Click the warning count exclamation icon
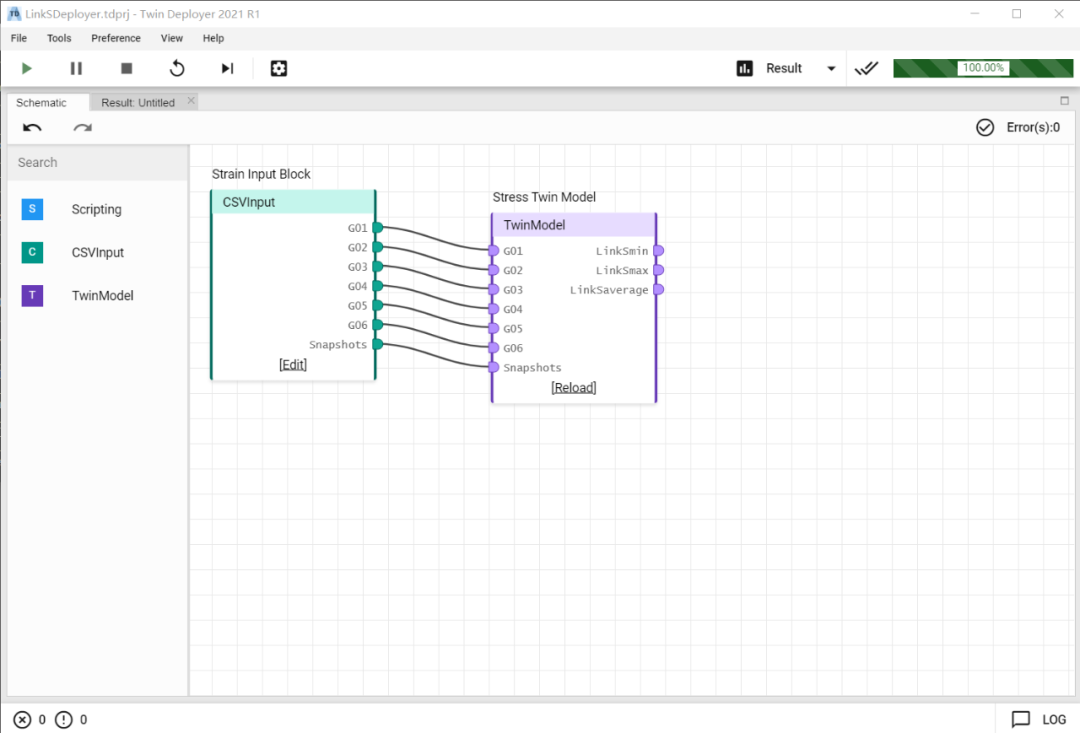The width and height of the screenshot is (1080, 733). point(63,720)
